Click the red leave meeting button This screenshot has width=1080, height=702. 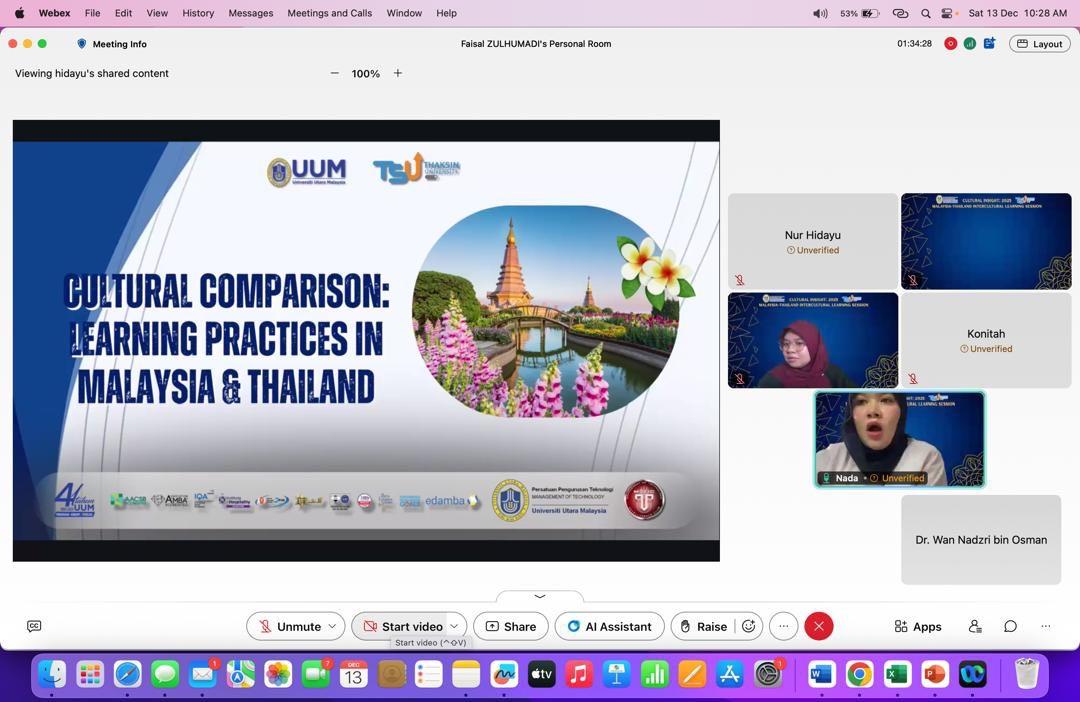coord(818,626)
